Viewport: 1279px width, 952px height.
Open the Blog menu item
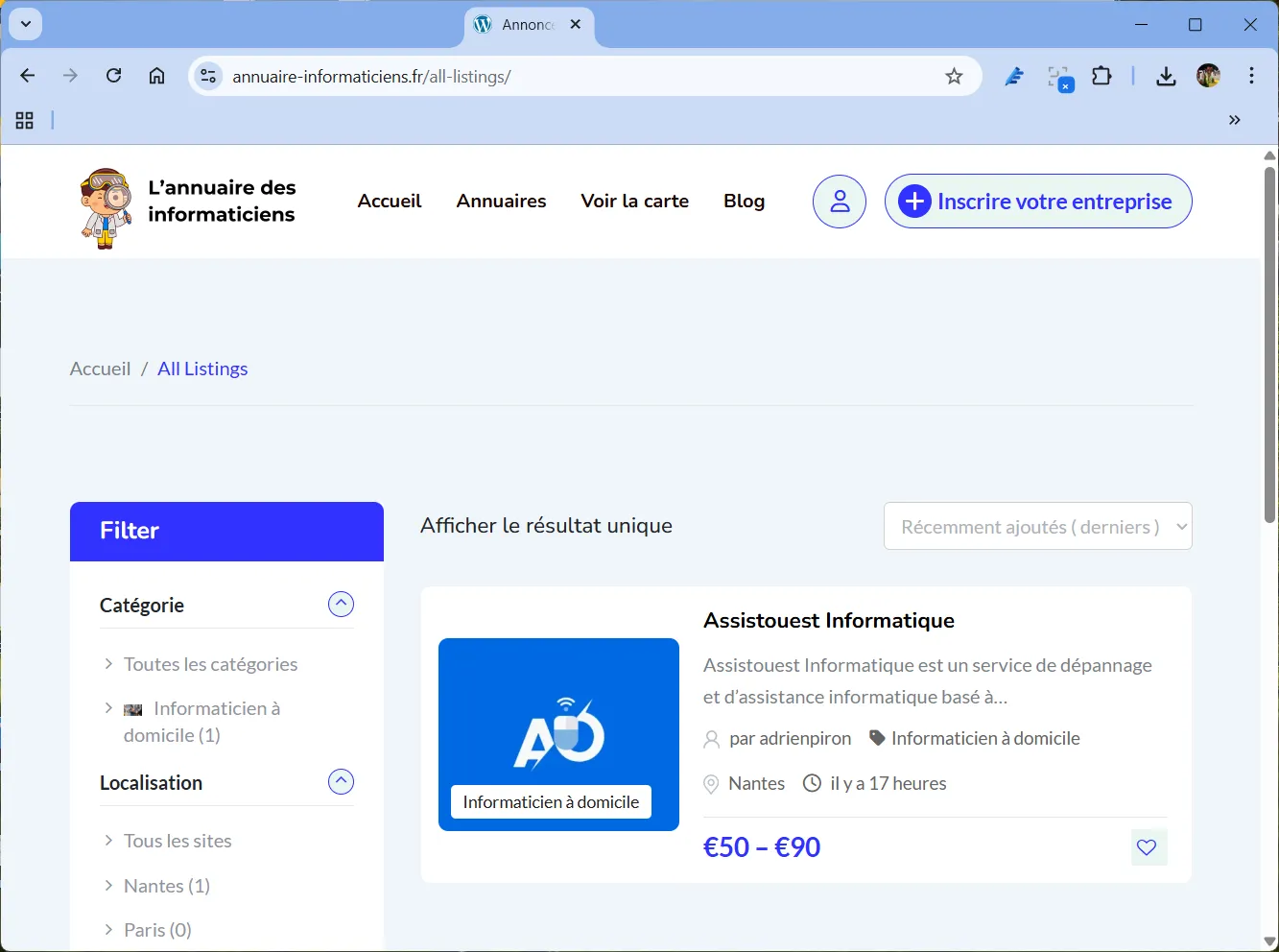point(744,201)
